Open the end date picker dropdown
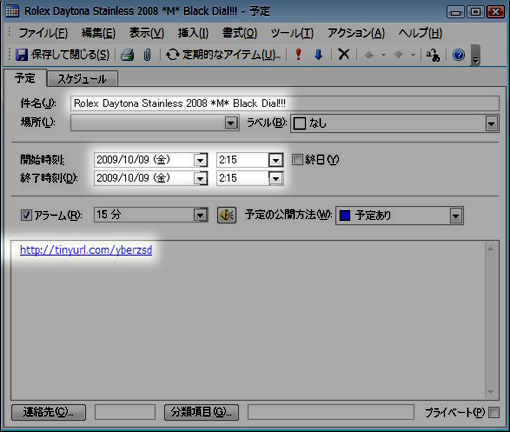510x432 pixels. pyautogui.click(x=200, y=179)
